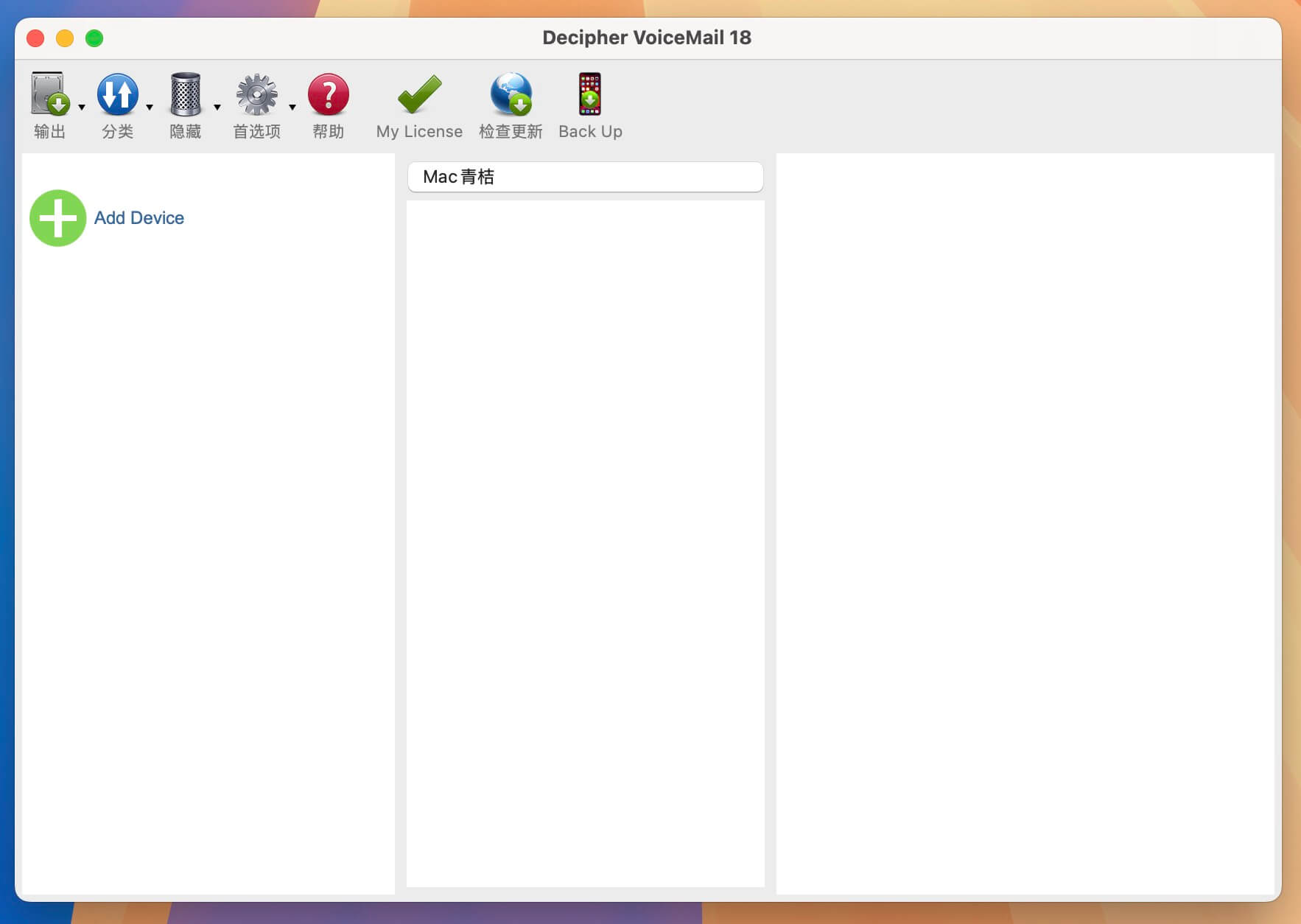Open My License green checkmark icon
1301x924 pixels.
(x=419, y=94)
